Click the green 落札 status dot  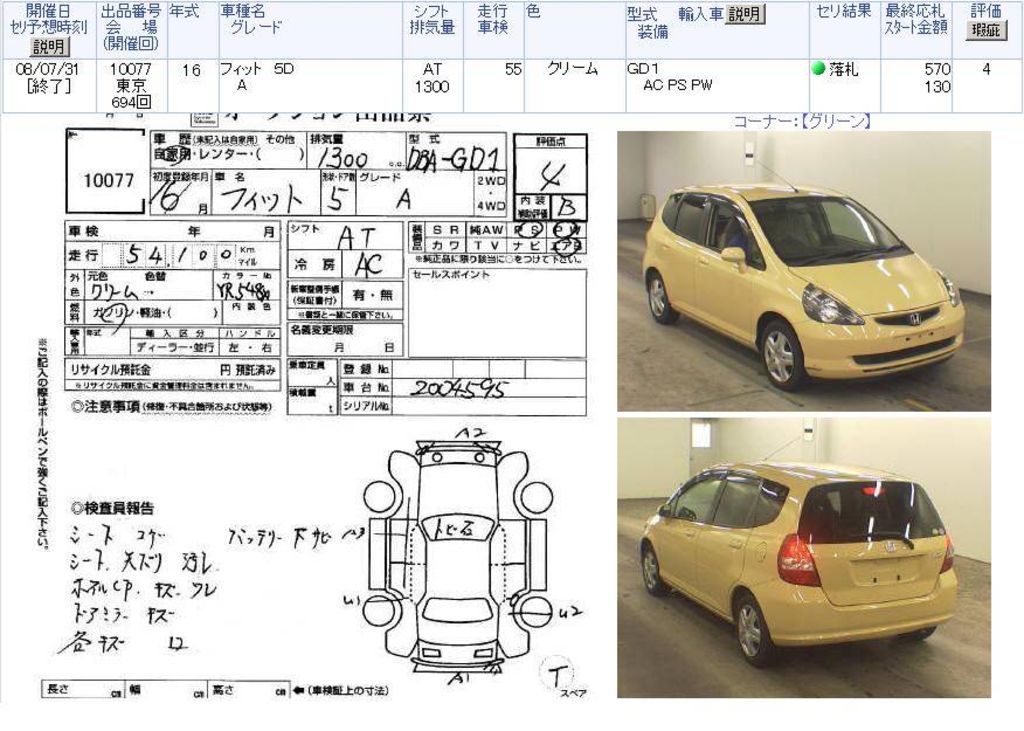tap(818, 69)
